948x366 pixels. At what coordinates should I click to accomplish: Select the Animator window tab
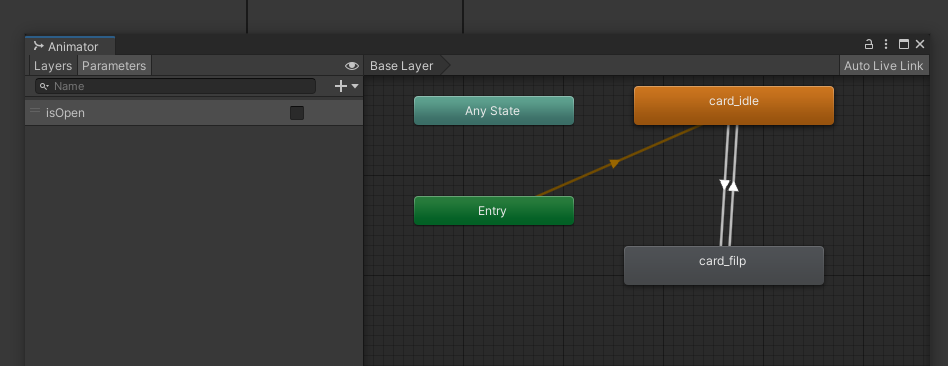(70, 47)
